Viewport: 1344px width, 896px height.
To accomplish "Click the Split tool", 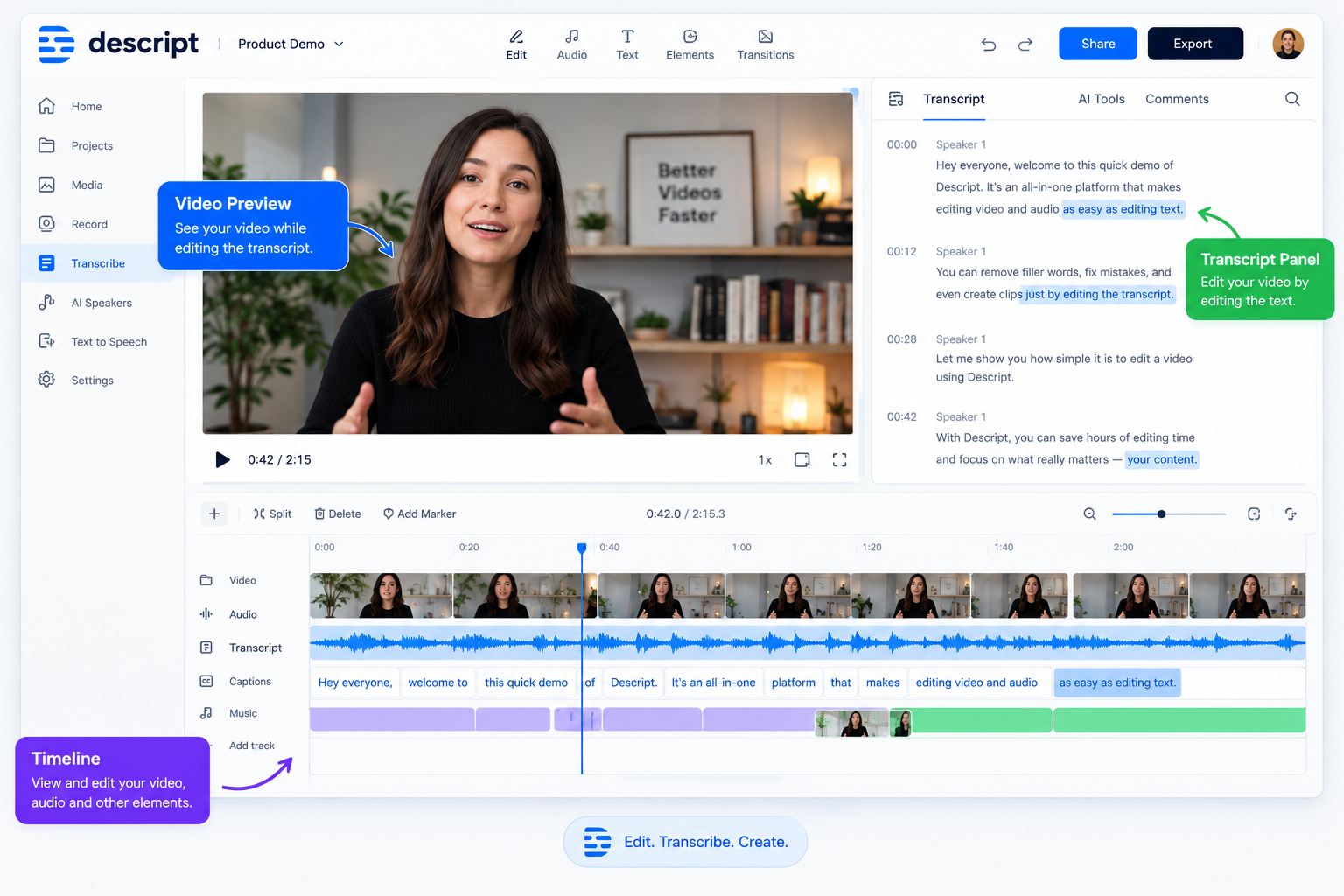I will pyautogui.click(x=272, y=514).
